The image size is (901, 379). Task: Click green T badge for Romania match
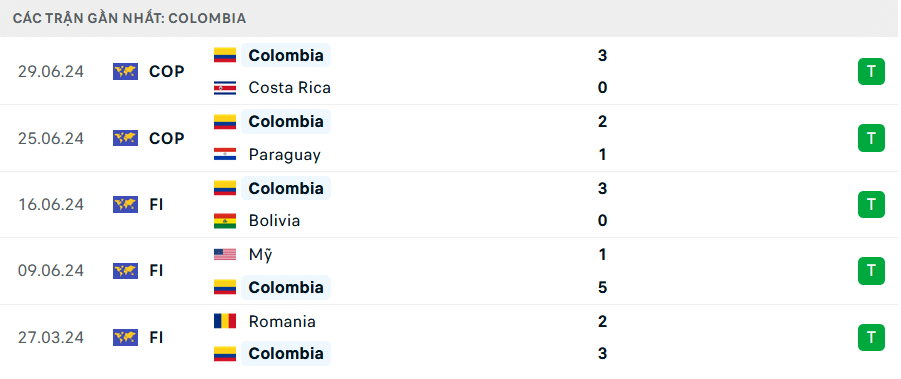point(871,337)
